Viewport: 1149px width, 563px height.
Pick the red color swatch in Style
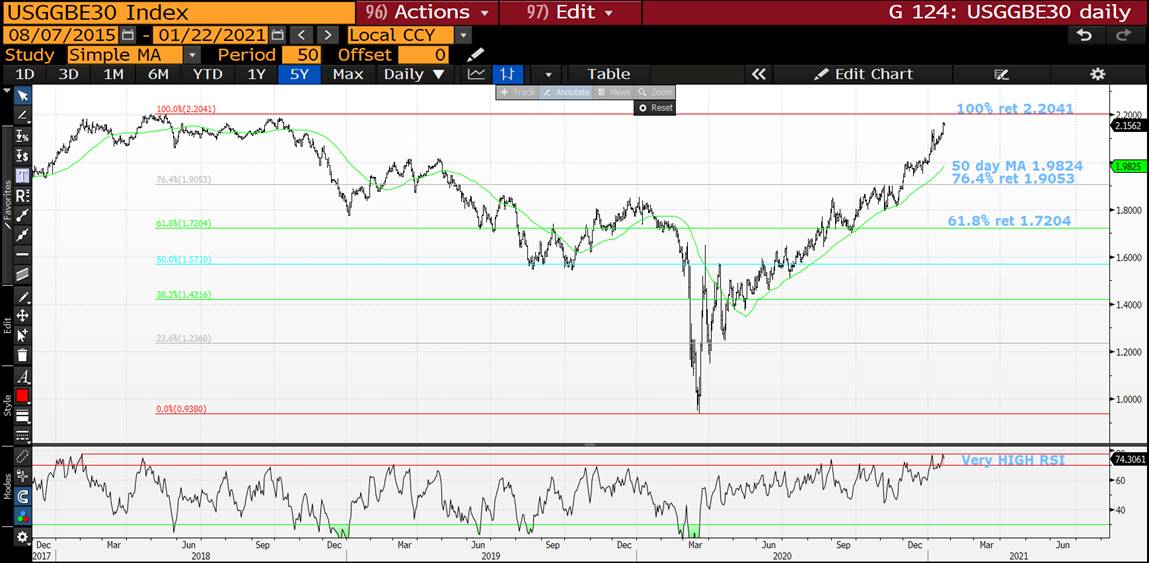click(22, 396)
